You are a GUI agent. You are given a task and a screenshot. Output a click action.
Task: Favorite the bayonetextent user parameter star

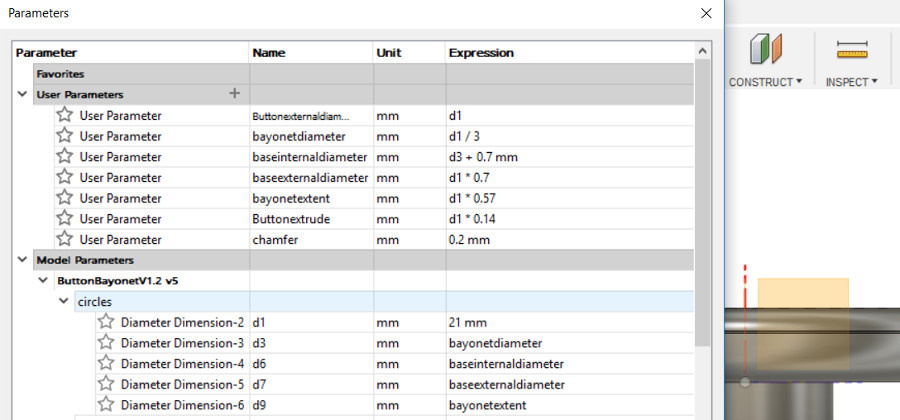65,198
